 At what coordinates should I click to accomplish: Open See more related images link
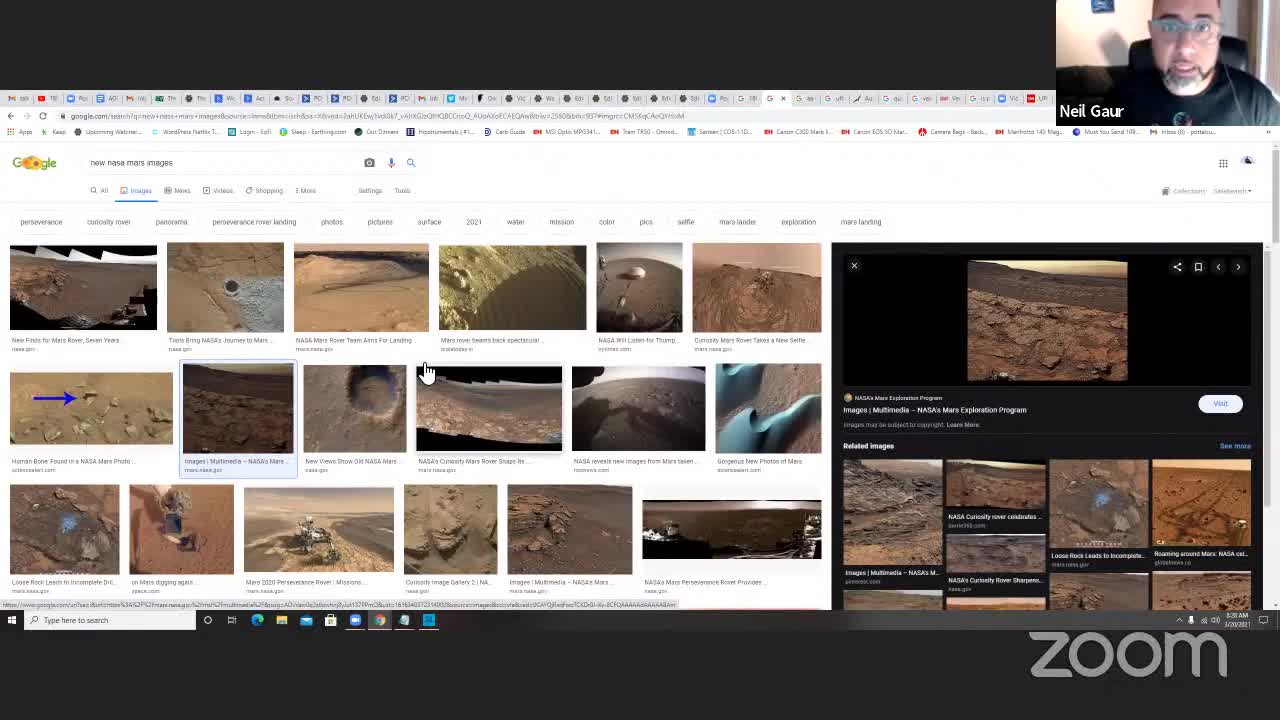tap(1235, 446)
